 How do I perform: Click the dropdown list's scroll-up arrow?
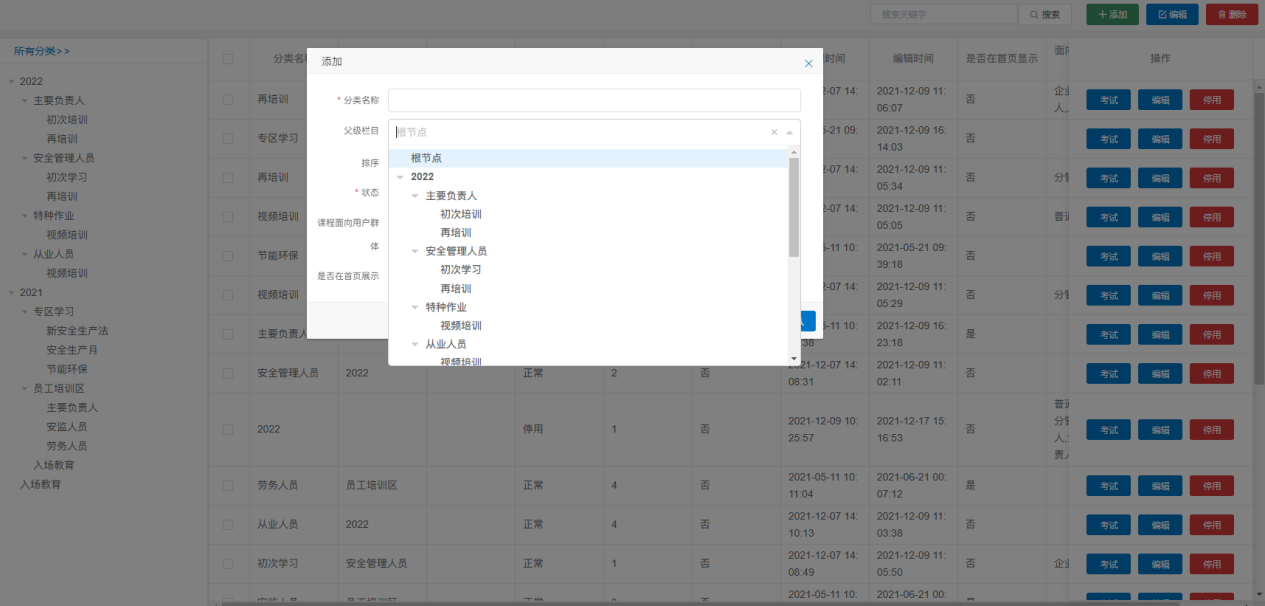pyautogui.click(x=795, y=152)
